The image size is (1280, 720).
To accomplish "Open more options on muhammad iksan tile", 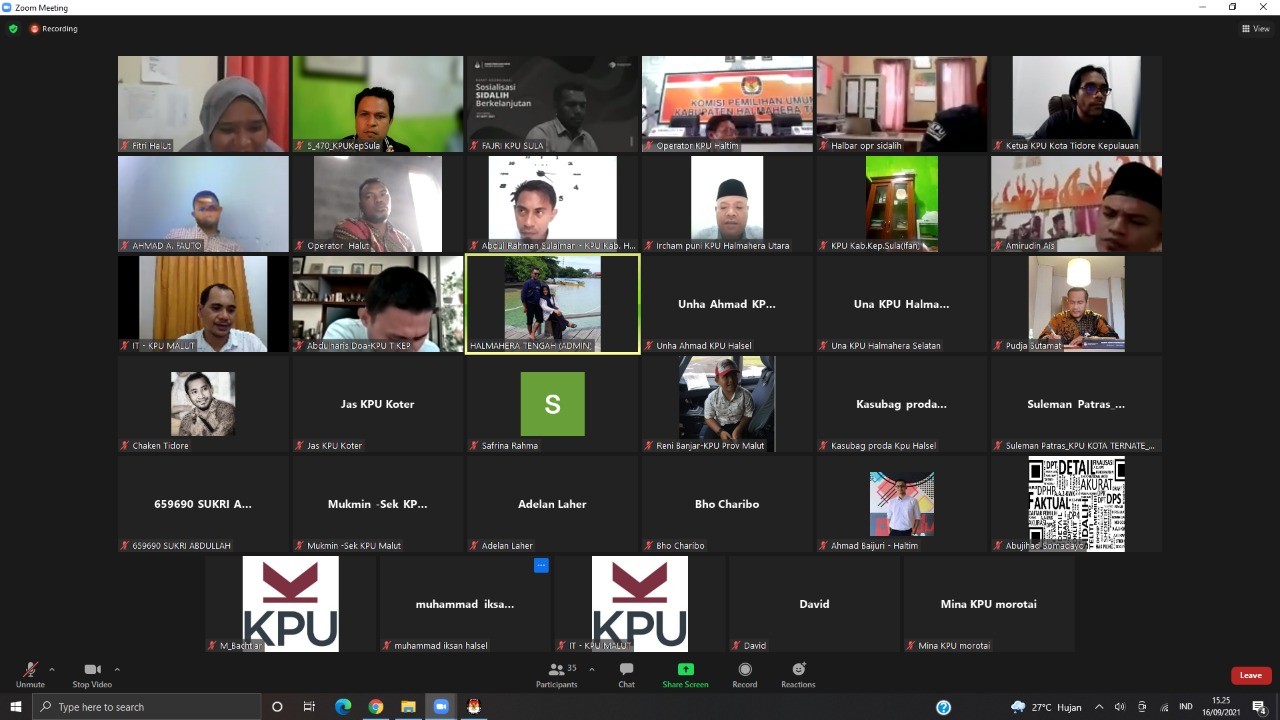I will (541, 566).
